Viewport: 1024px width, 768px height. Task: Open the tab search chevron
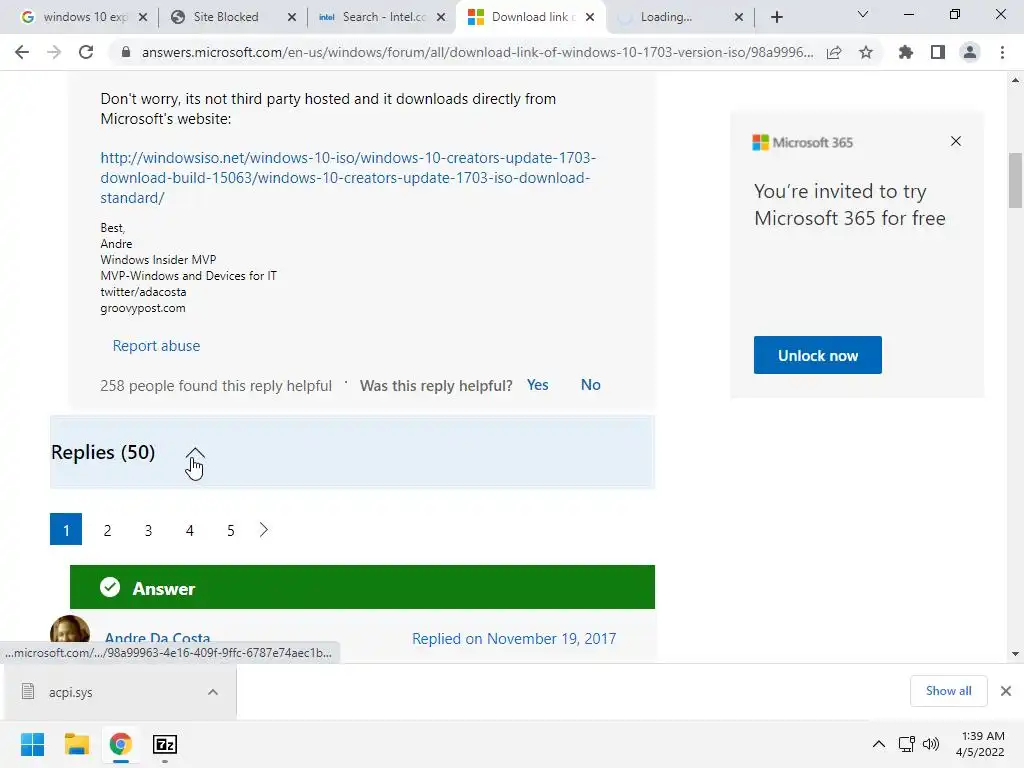click(x=863, y=14)
